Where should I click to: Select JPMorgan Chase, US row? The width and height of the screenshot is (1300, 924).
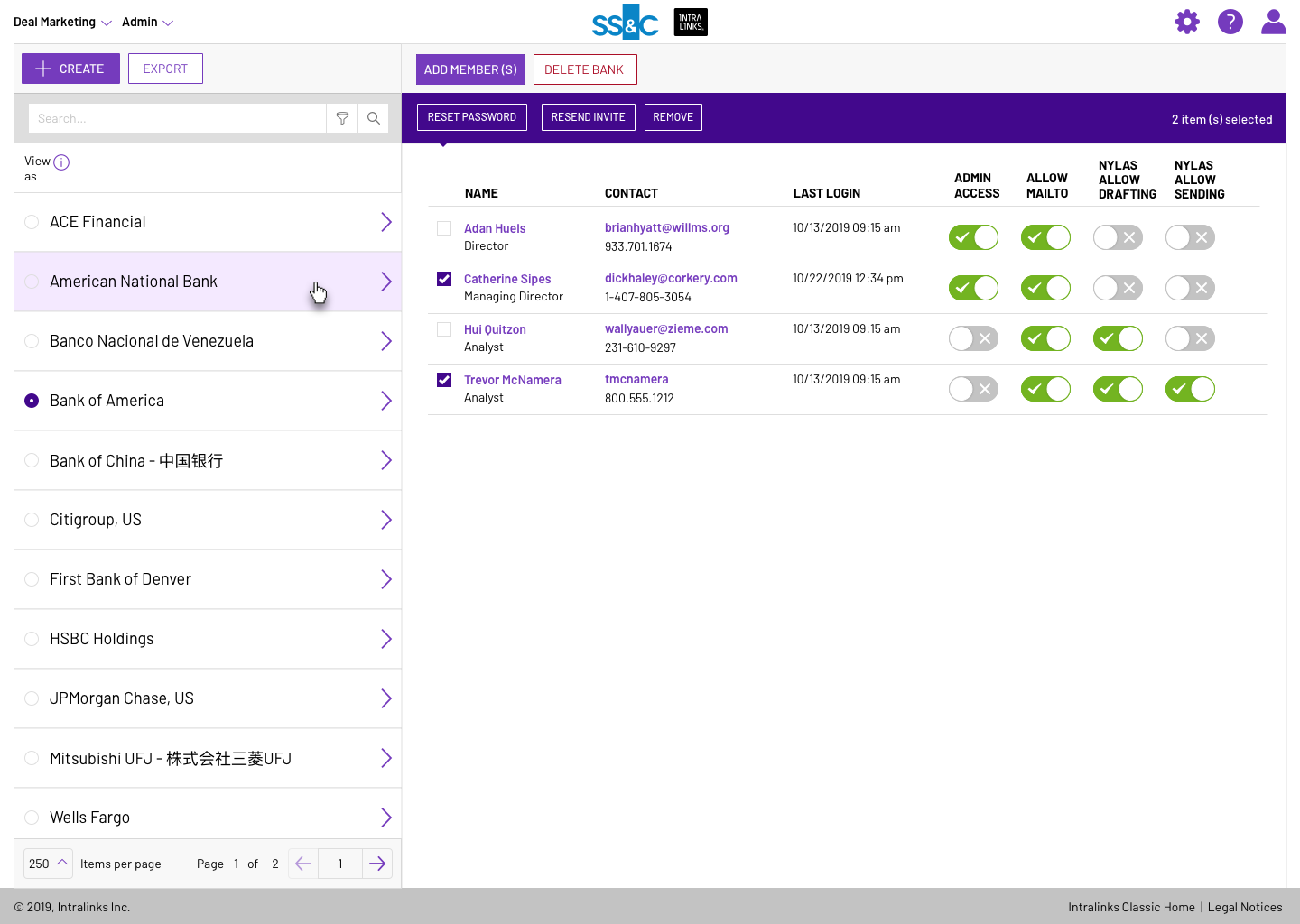tap(208, 698)
